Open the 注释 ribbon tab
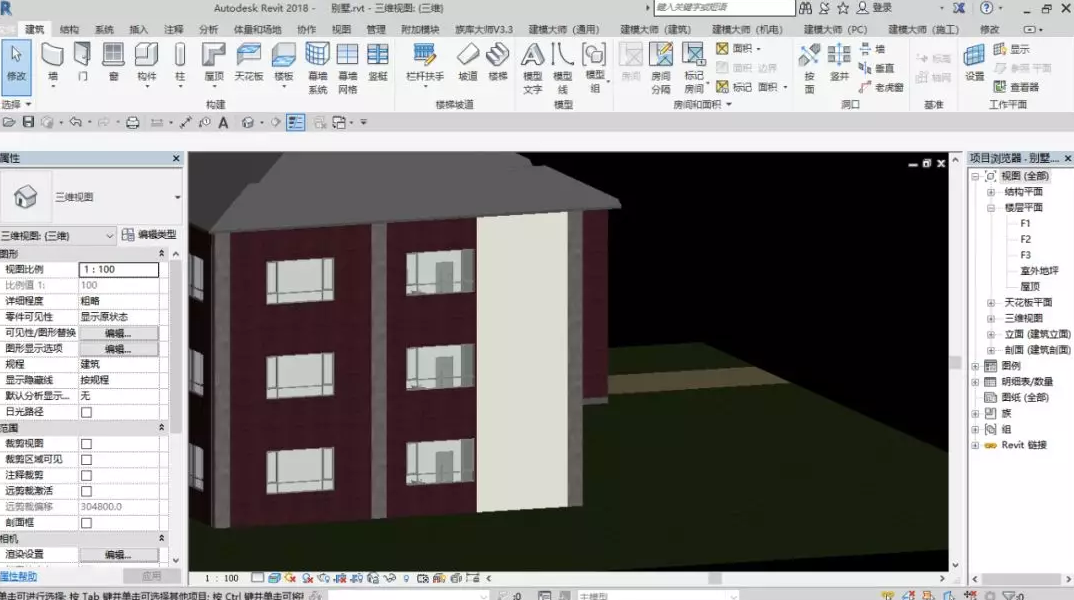 173,29
